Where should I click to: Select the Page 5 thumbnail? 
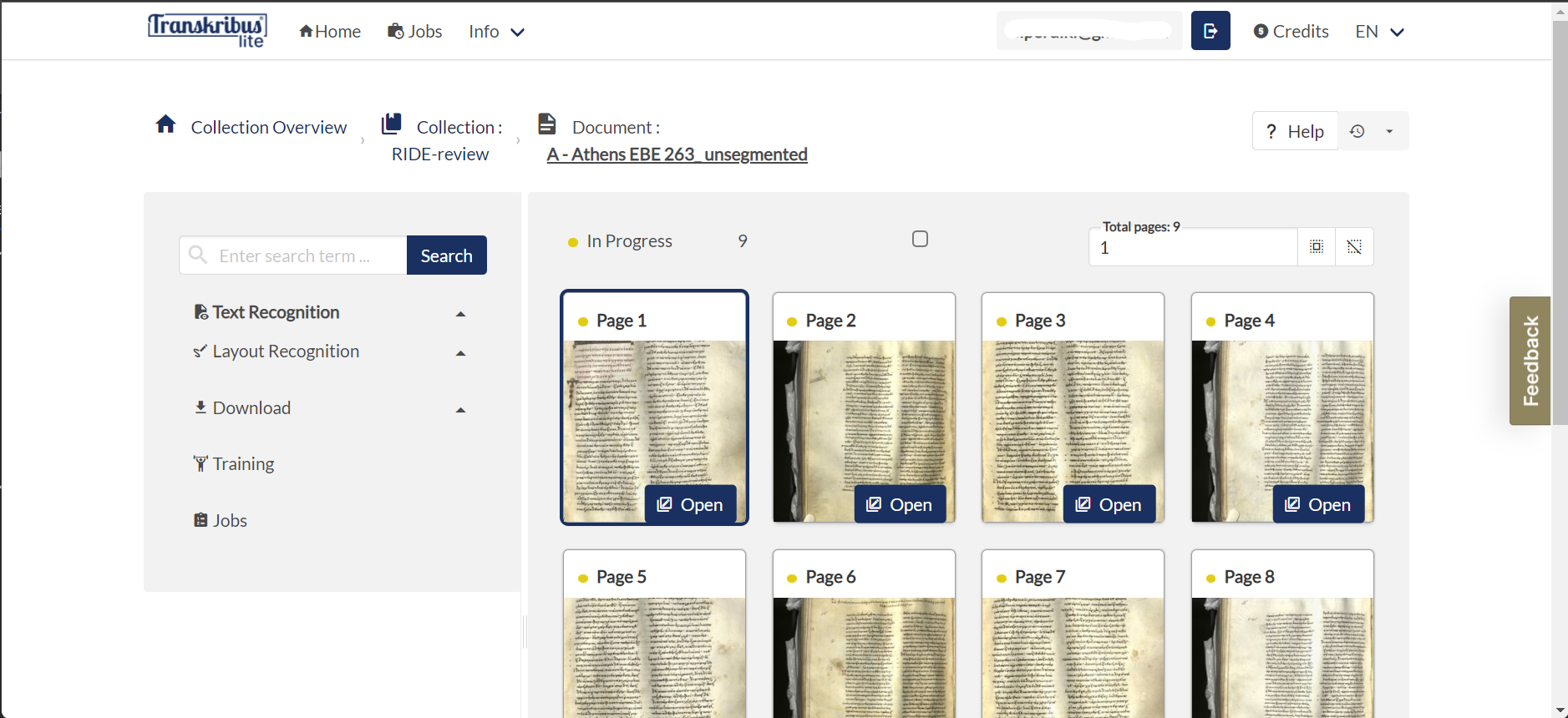(x=654, y=635)
